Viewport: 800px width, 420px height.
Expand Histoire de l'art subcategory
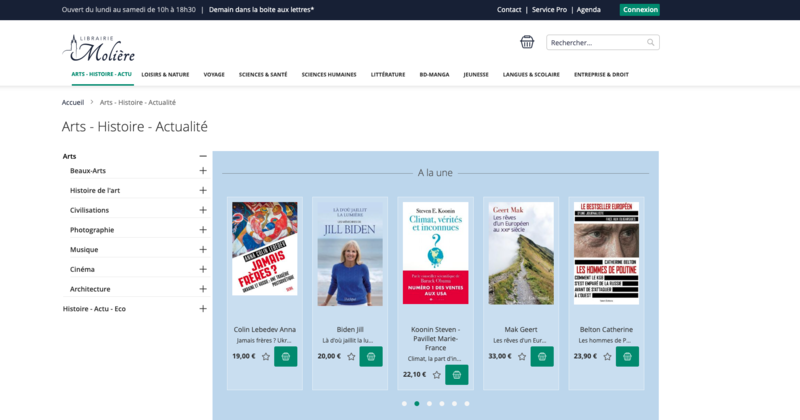click(x=203, y=190)
